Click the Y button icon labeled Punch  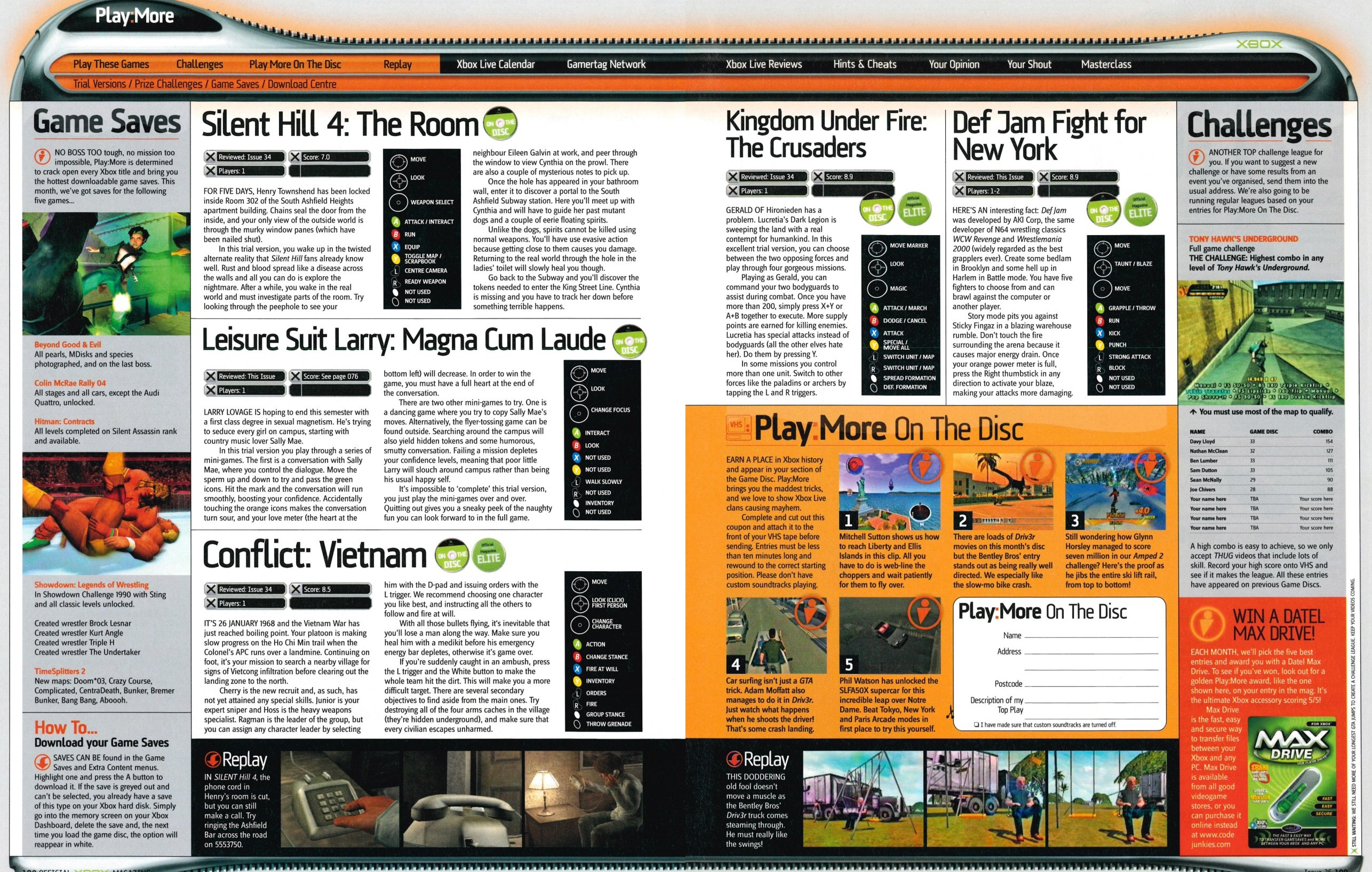[x=1099, y=345]
